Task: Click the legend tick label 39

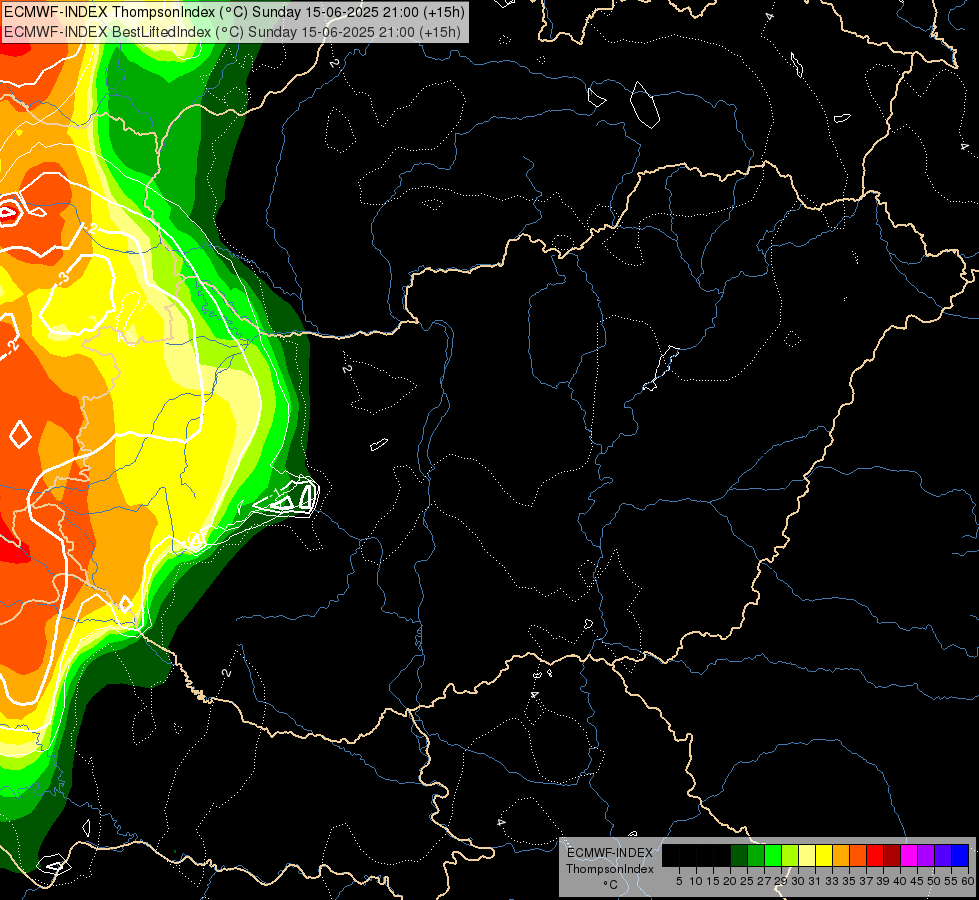Action: (x=883, y=881)
